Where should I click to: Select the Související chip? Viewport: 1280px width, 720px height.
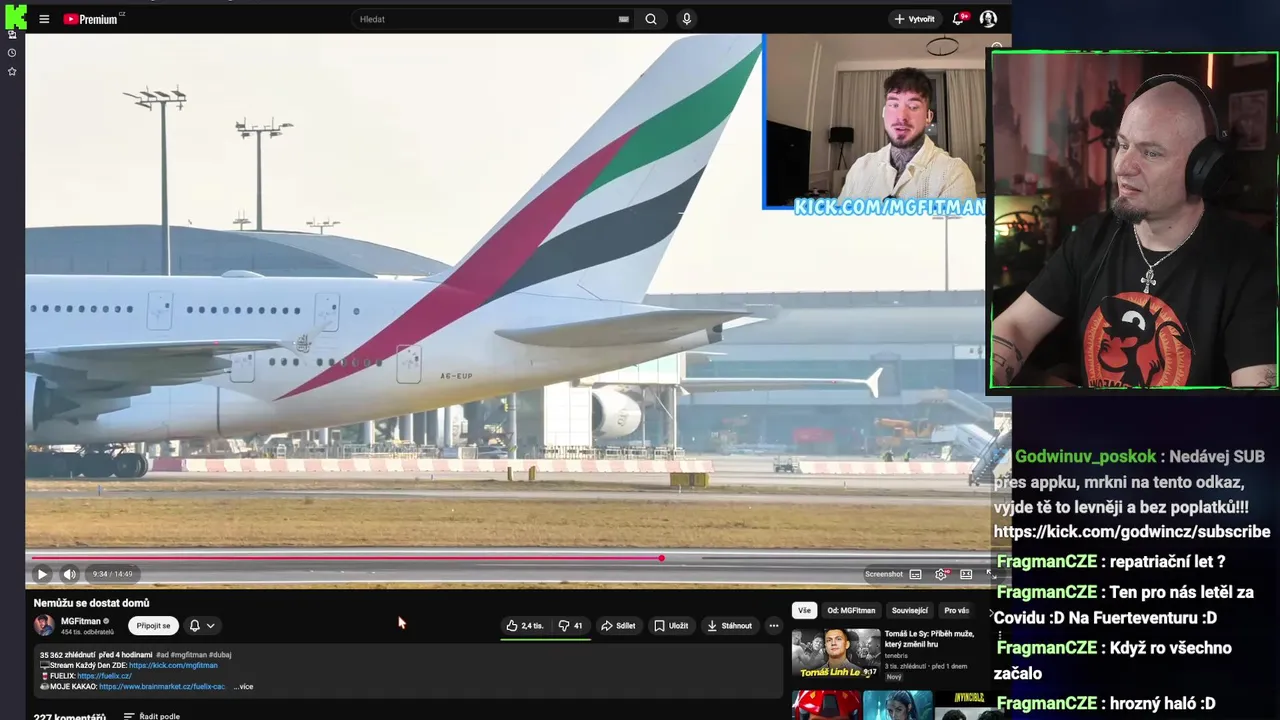(910, 610)
